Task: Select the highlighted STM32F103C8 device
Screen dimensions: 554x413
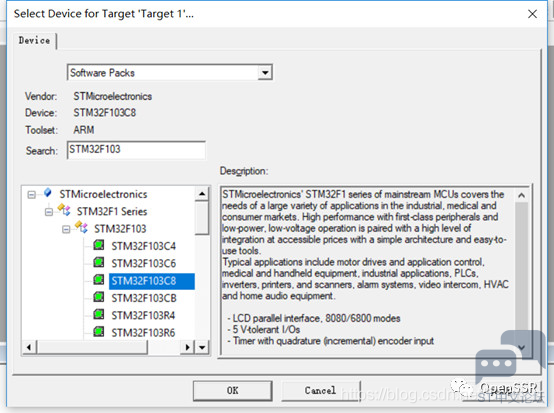Action: tap(152, 281)
